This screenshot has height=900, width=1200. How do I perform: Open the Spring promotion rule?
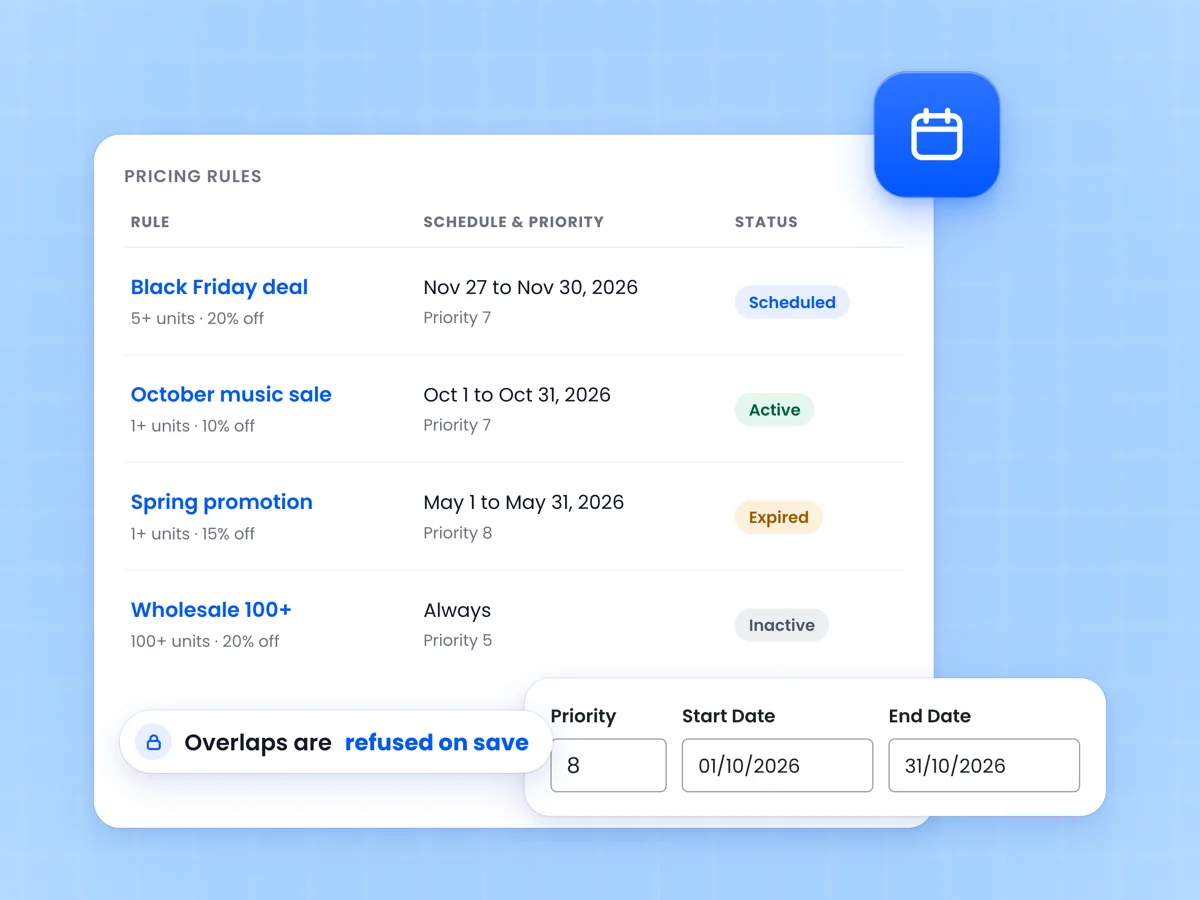pos(221,502)
